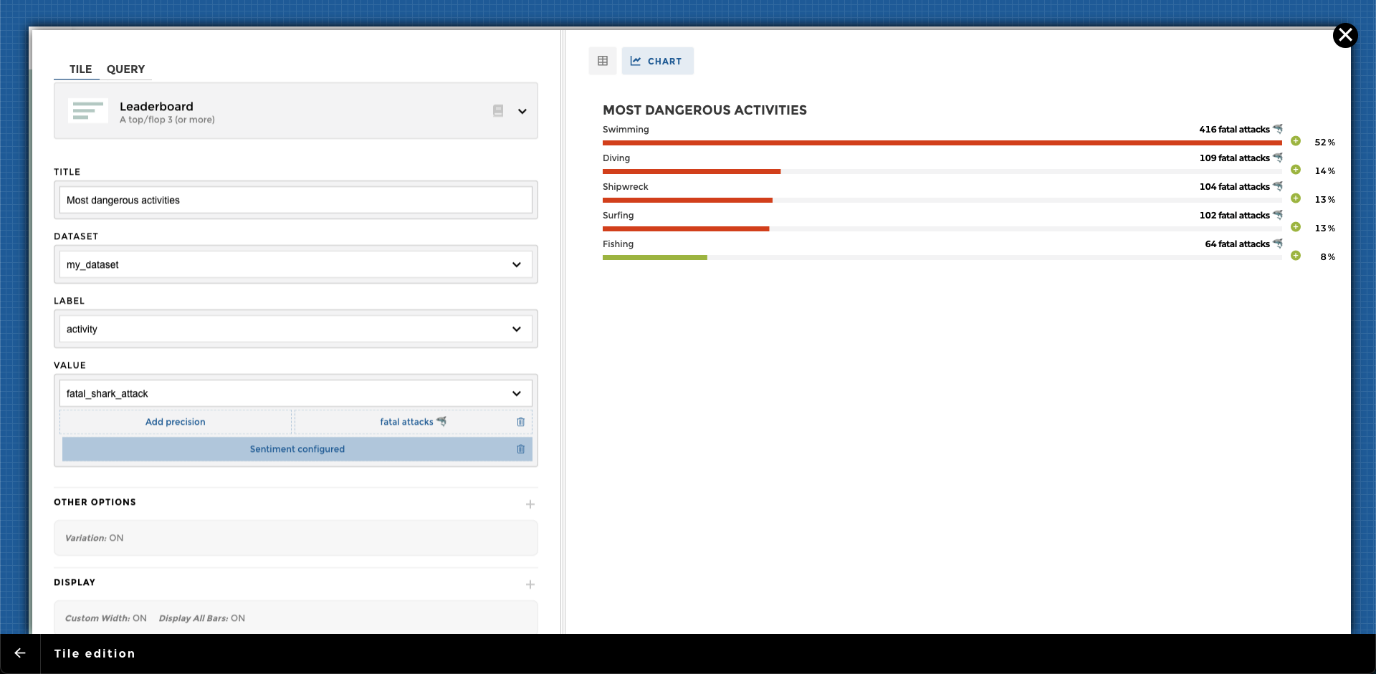Click the Add precision link
The width and height of the screenshot is (1376, 674).
tap(175, 422)
